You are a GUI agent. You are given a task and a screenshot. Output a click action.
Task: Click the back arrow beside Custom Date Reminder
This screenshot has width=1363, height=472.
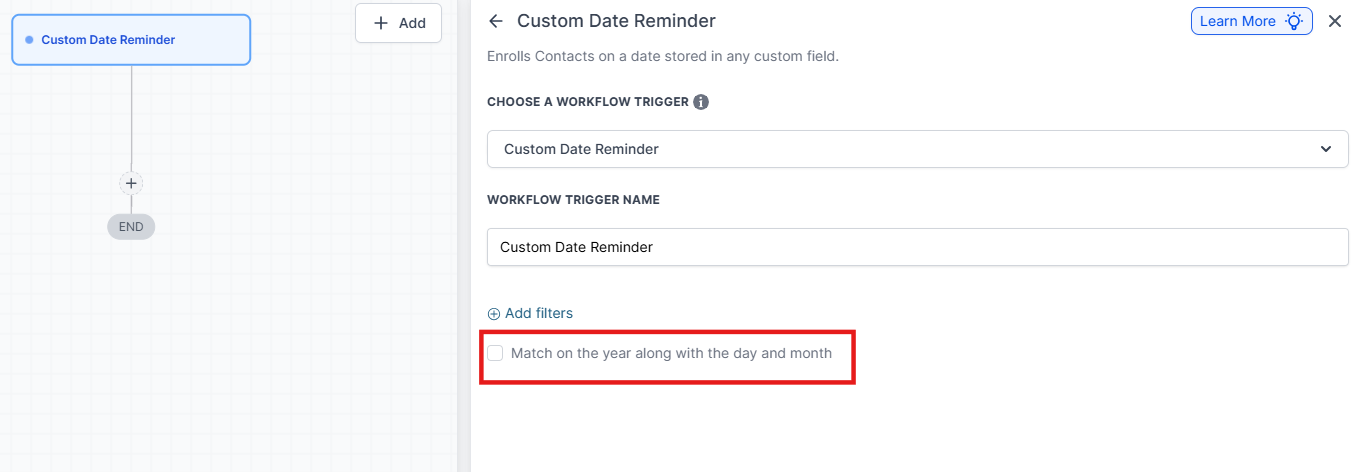(496, 21)
